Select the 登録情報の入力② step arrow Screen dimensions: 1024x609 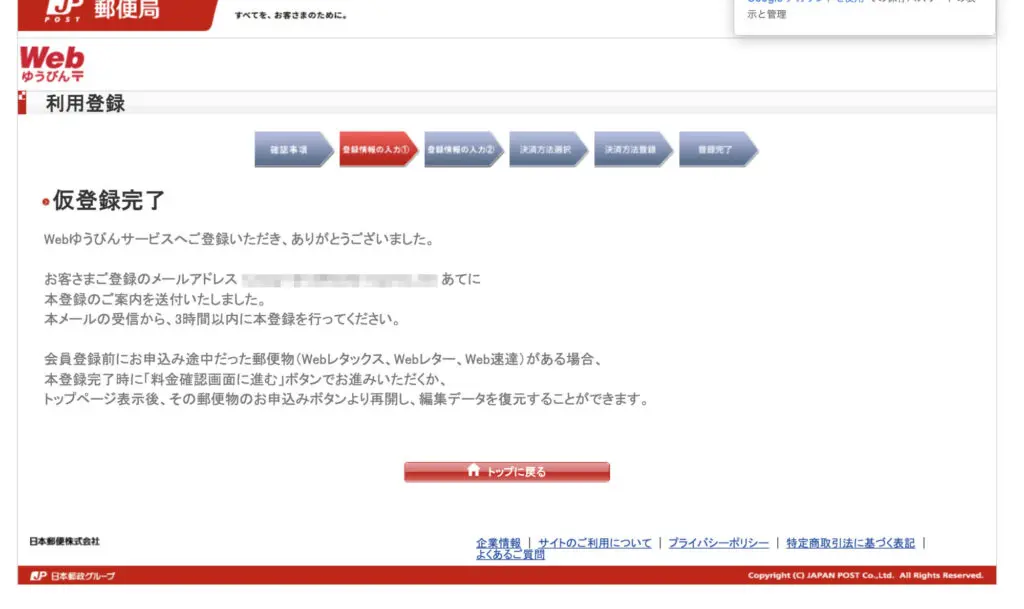461,149
